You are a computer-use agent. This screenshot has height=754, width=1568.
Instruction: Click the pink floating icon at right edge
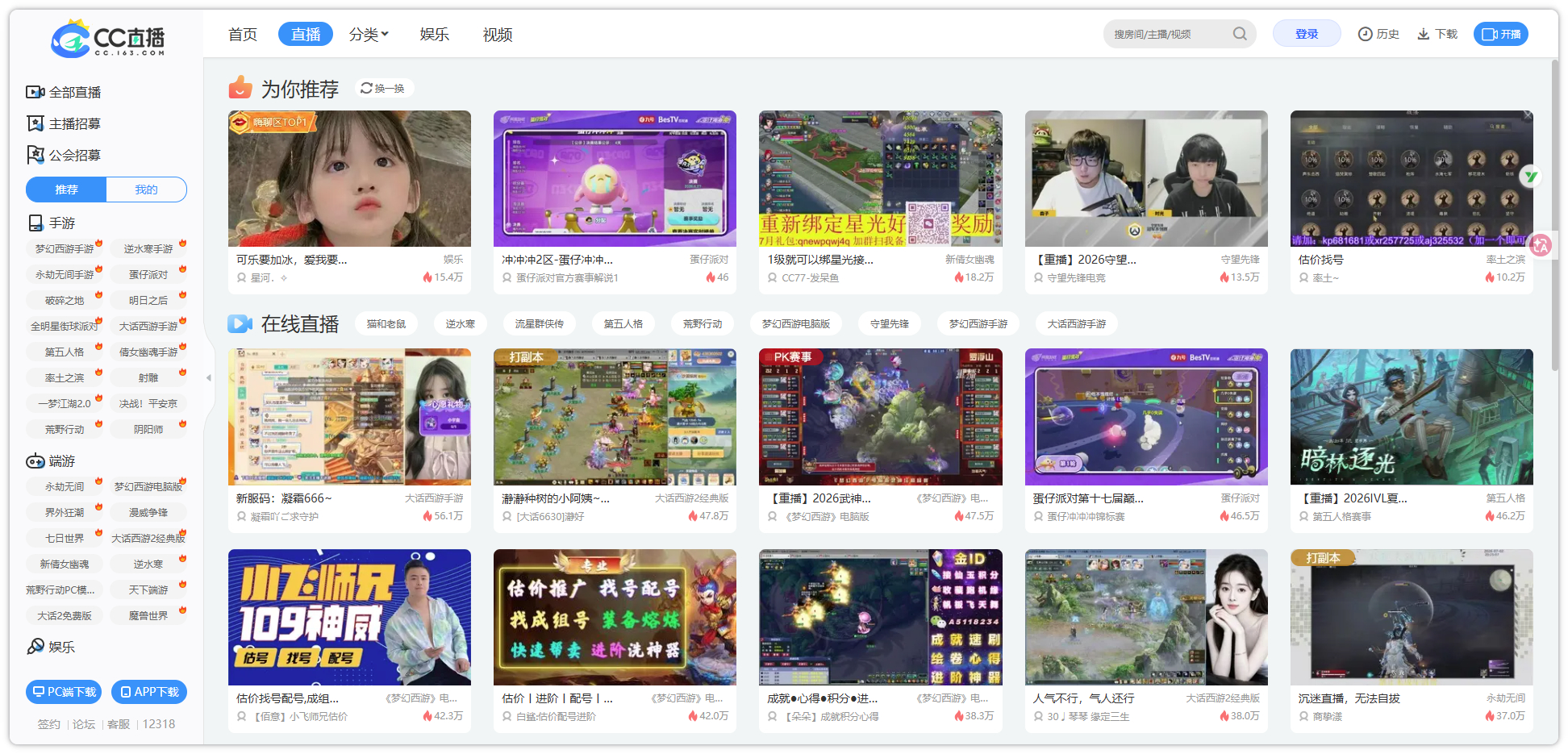(x=1541, y=245)
